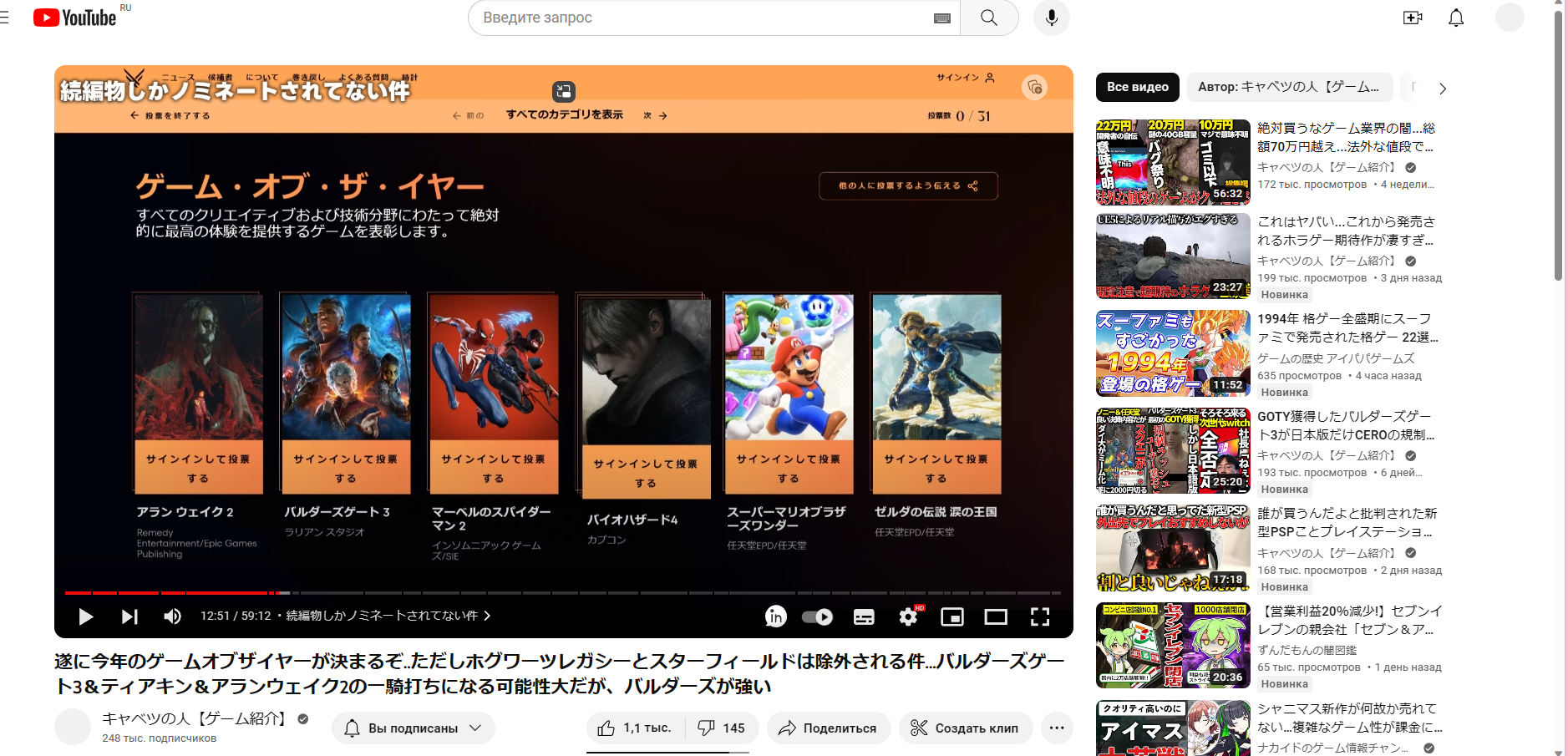
Task: Play the video
Action: coord(85,616)
